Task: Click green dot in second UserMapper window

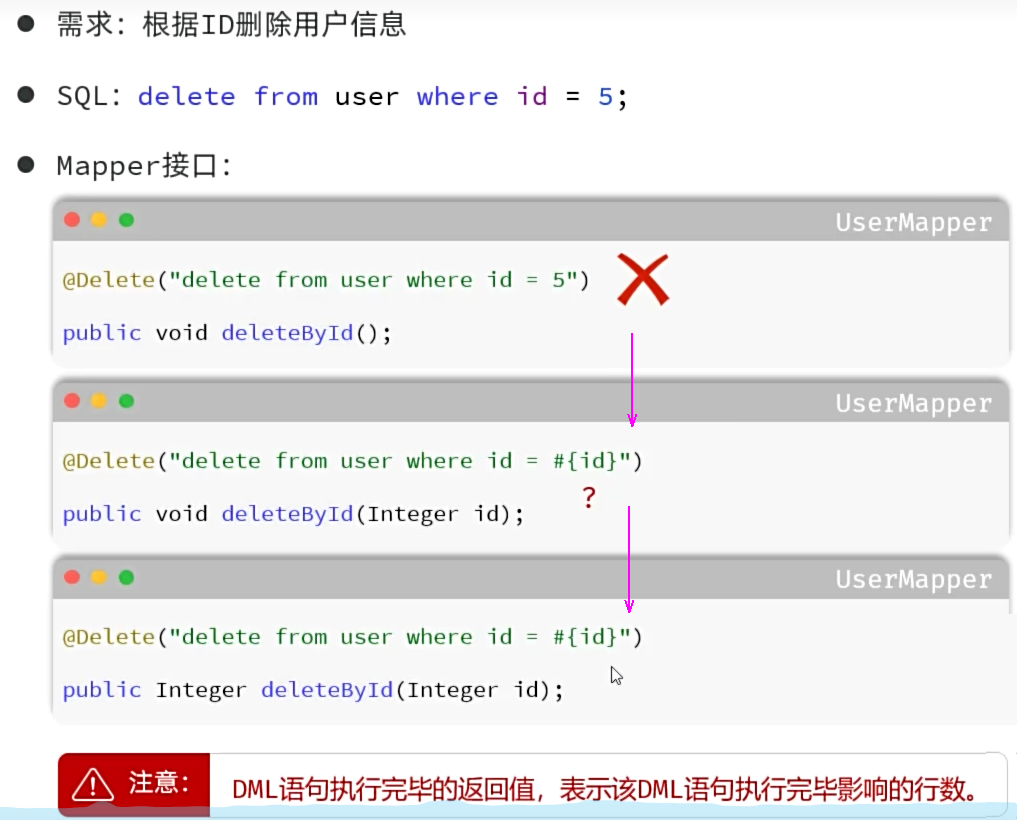Action: 126,401
